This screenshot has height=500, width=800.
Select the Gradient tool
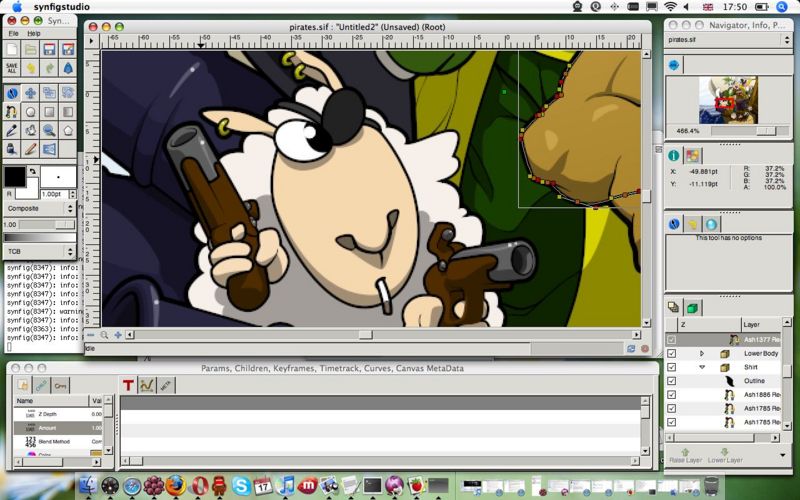pyautogui.click(x=67, y=111)
